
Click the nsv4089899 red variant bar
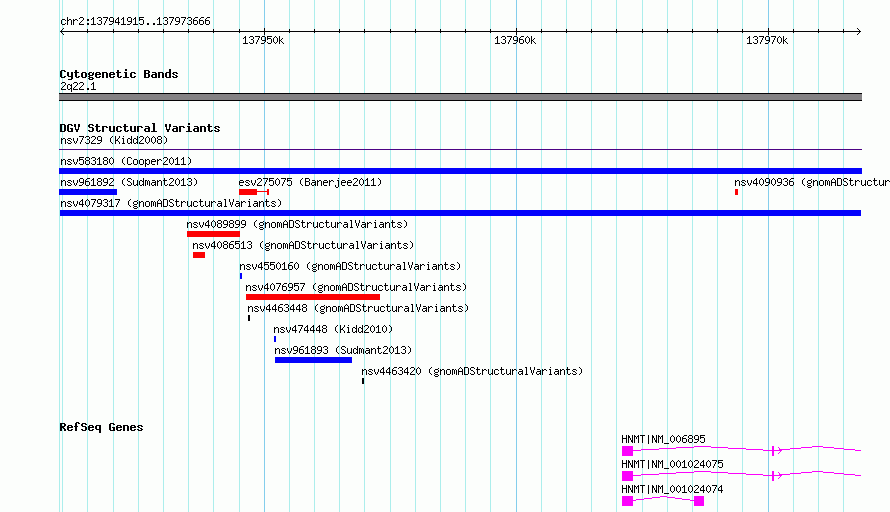pos(213,234)
